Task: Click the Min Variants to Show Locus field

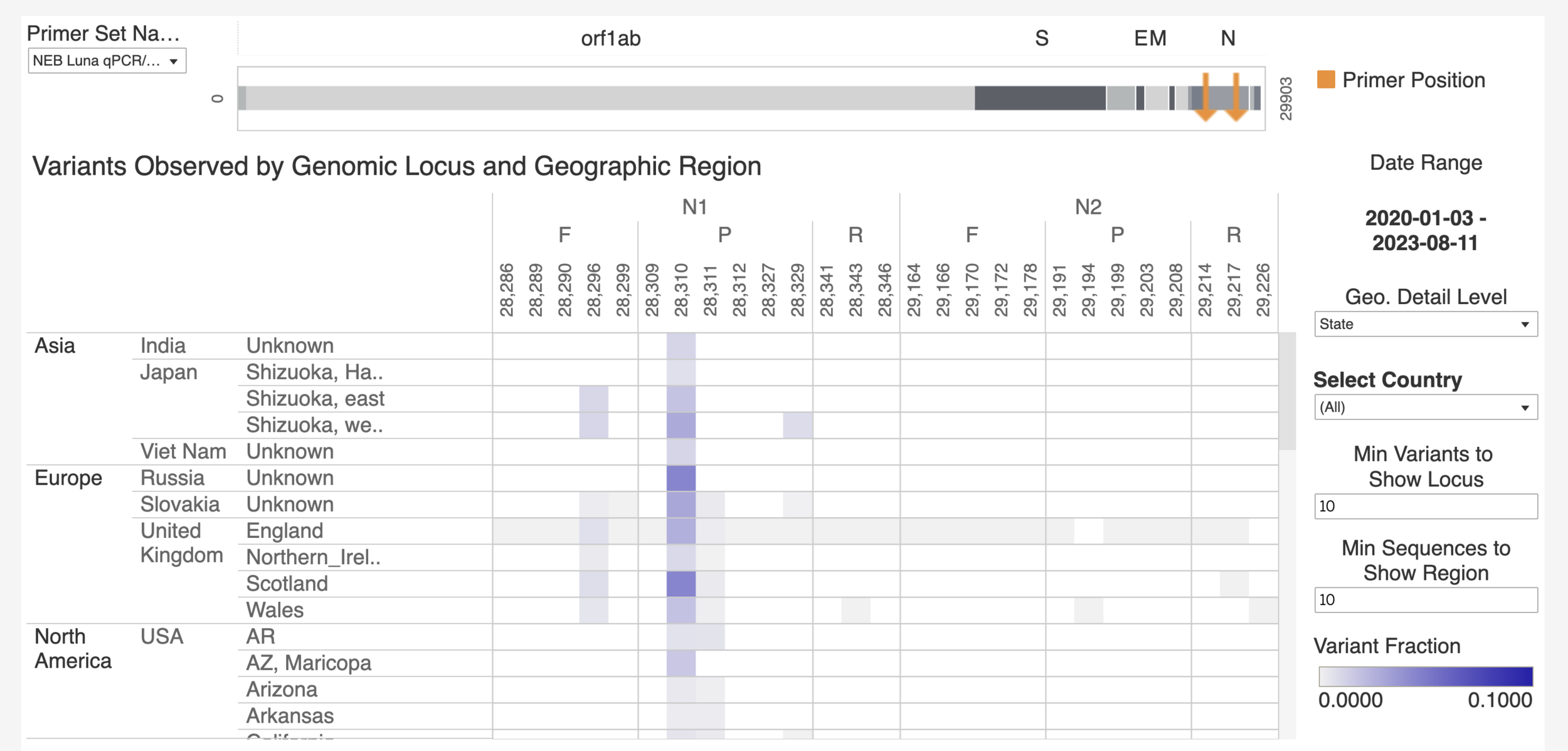Action: coord(1425,506)
